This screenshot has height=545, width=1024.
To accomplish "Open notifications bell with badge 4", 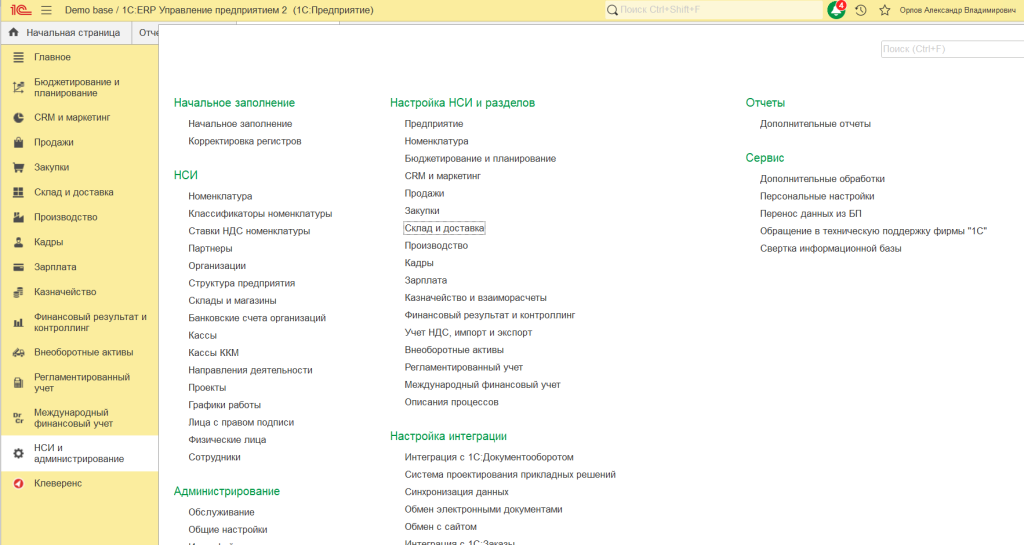I will pos(837,10).
